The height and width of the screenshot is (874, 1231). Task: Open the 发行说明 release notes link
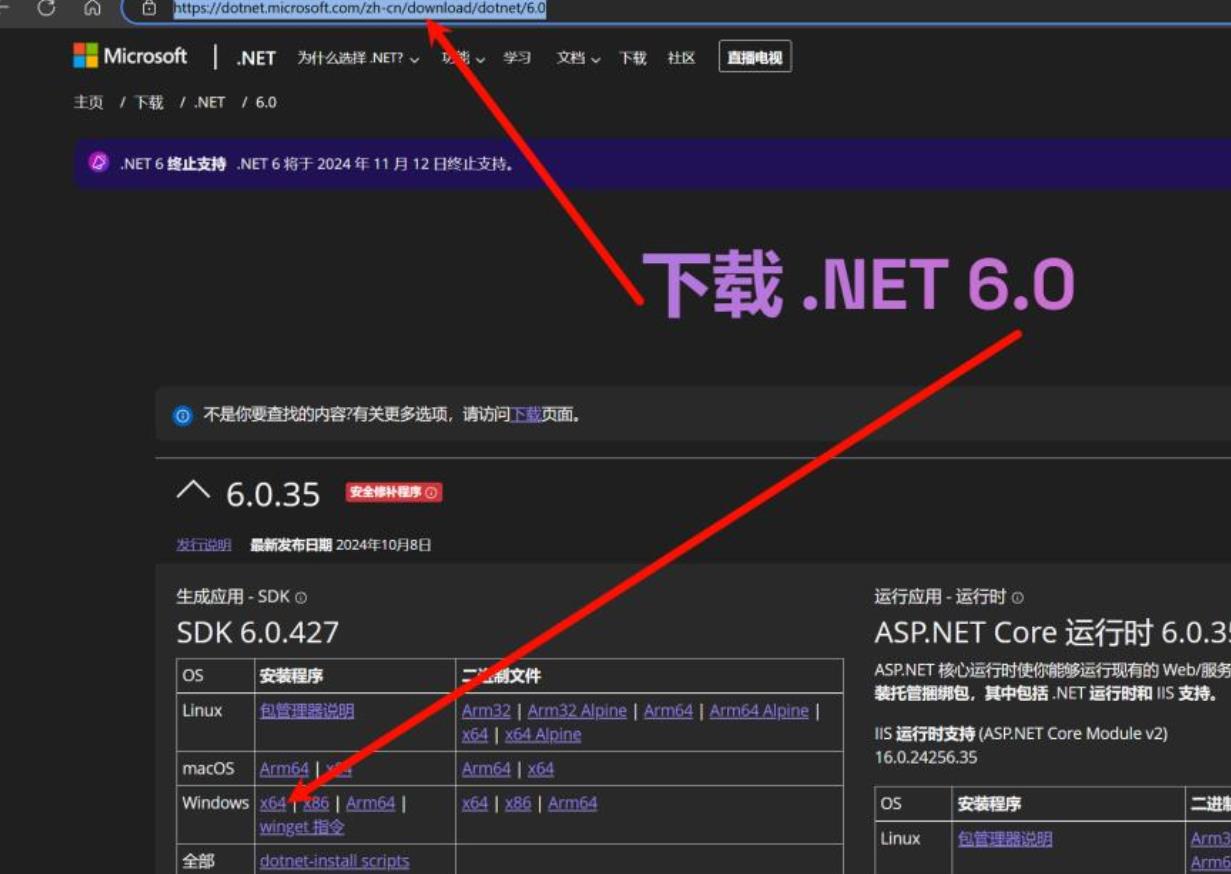point(203,545)
